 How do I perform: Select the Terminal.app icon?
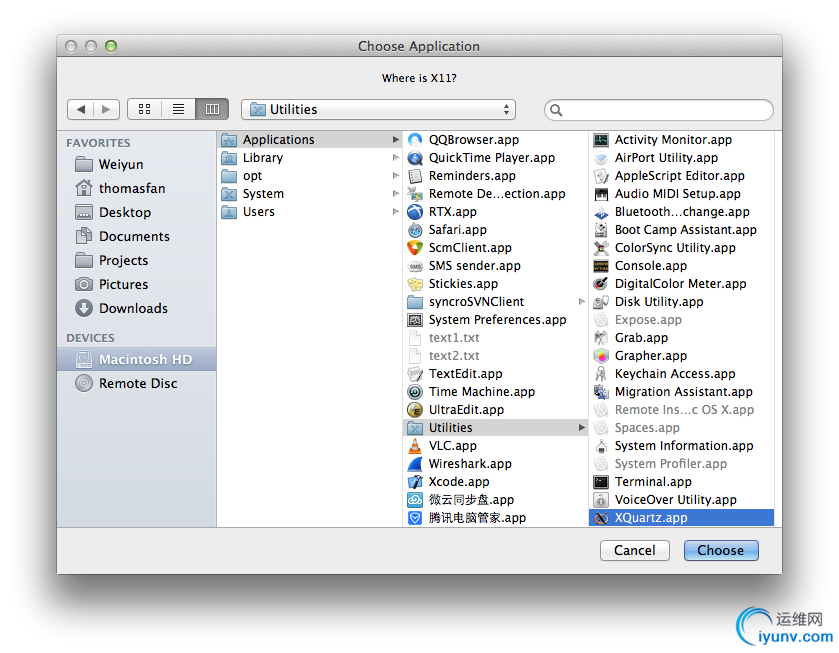(x=601, y=482)
